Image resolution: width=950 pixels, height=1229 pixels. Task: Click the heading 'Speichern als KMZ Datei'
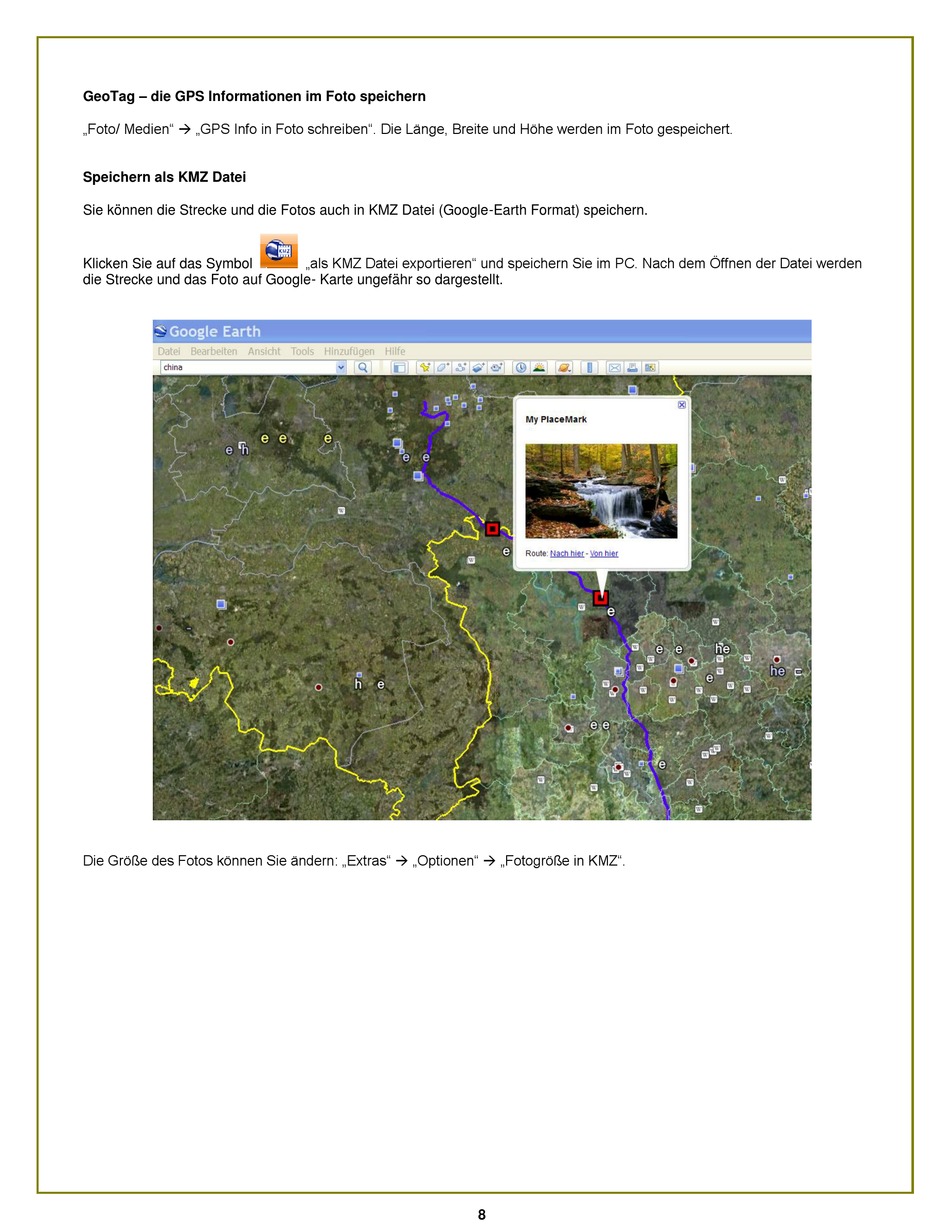164,177
